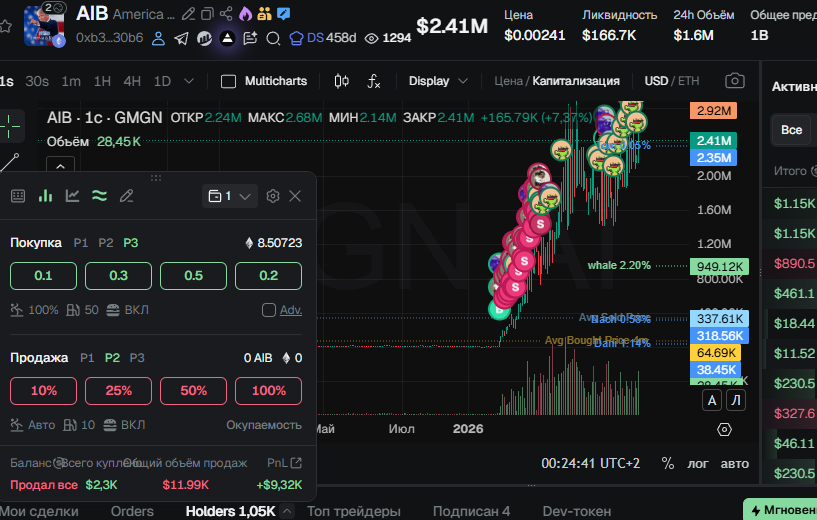Image resolution: width=817 pixels, height=520 pixels.
Task: Select buy preset P1
Action: tap(81, 243)
